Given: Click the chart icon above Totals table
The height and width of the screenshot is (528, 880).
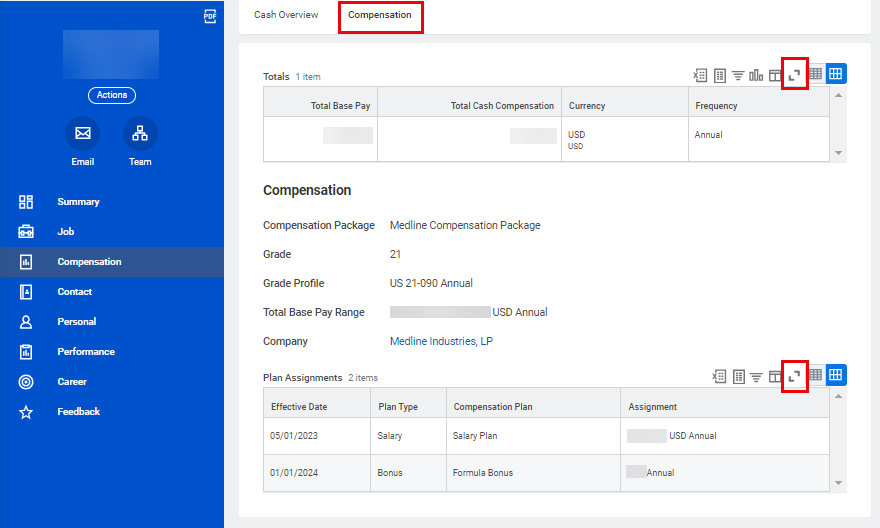Looking at the screenshot, I should [x=756, y=75].
